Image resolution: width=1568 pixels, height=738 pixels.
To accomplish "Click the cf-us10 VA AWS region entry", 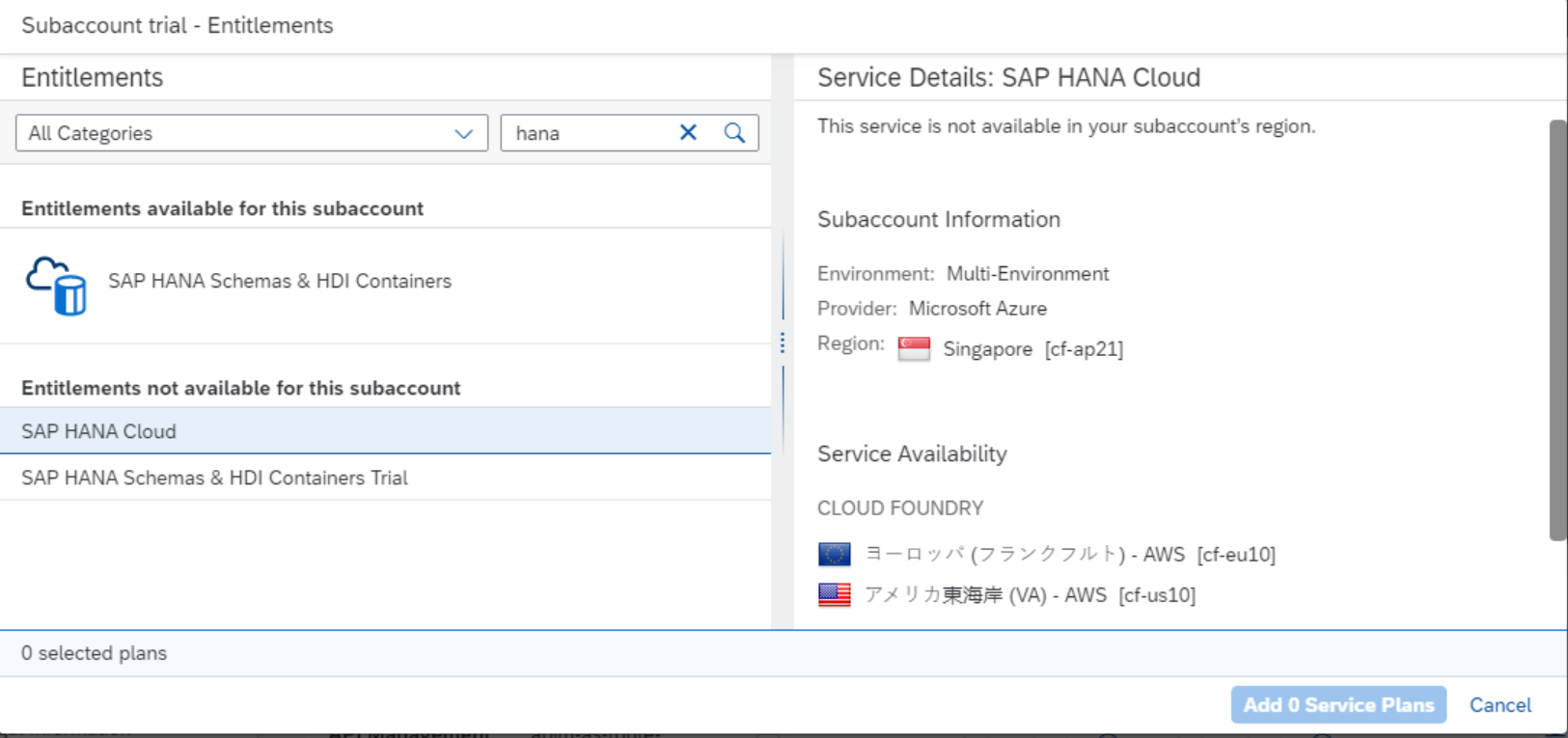I will point(1030,594).
